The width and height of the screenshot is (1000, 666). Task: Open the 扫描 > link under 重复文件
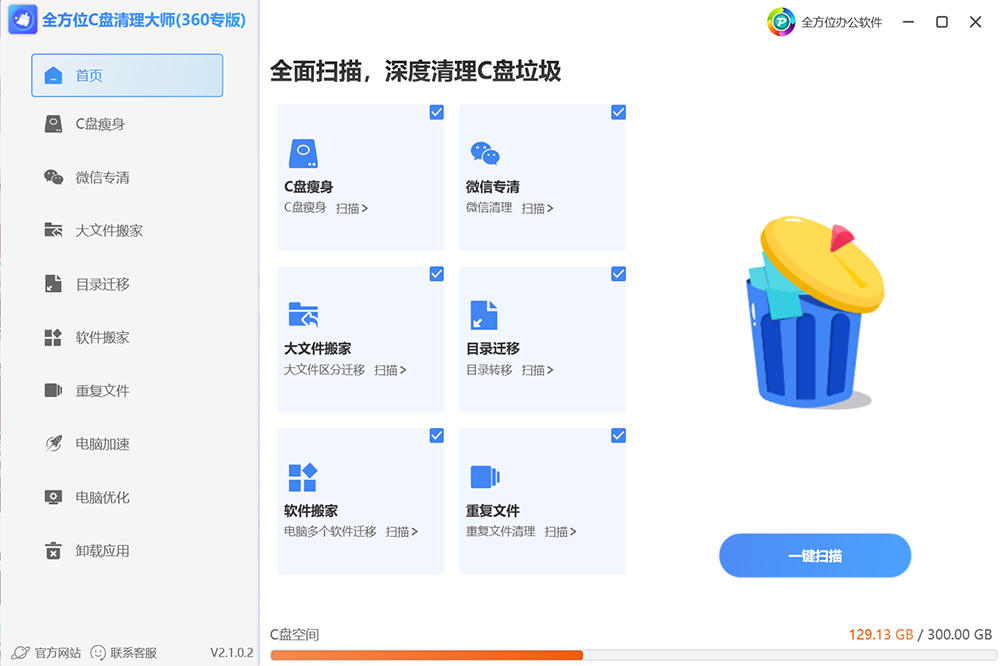click(x=561, y=531)
